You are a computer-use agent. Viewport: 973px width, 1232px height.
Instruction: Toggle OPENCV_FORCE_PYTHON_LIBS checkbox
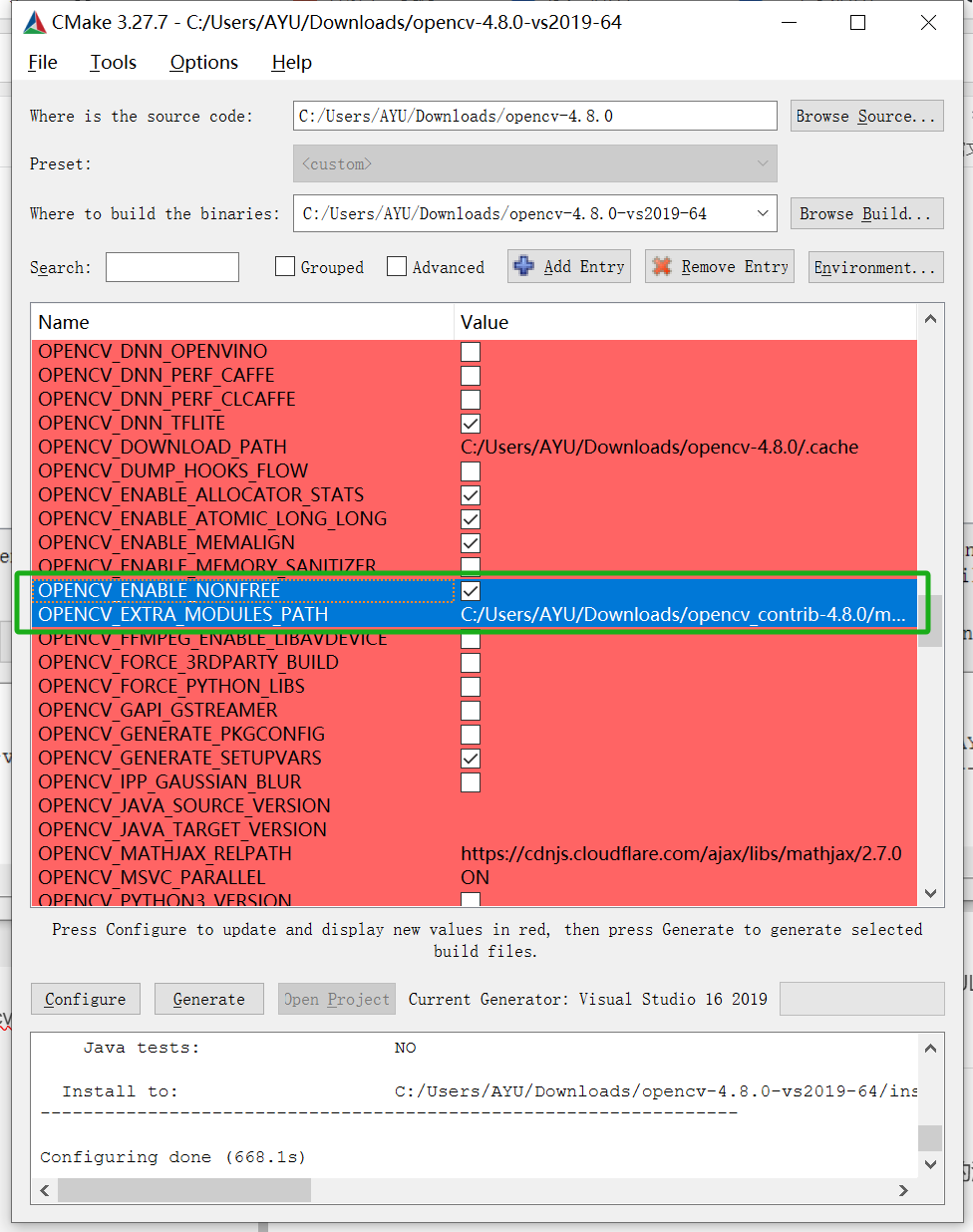tap(471, 686)
